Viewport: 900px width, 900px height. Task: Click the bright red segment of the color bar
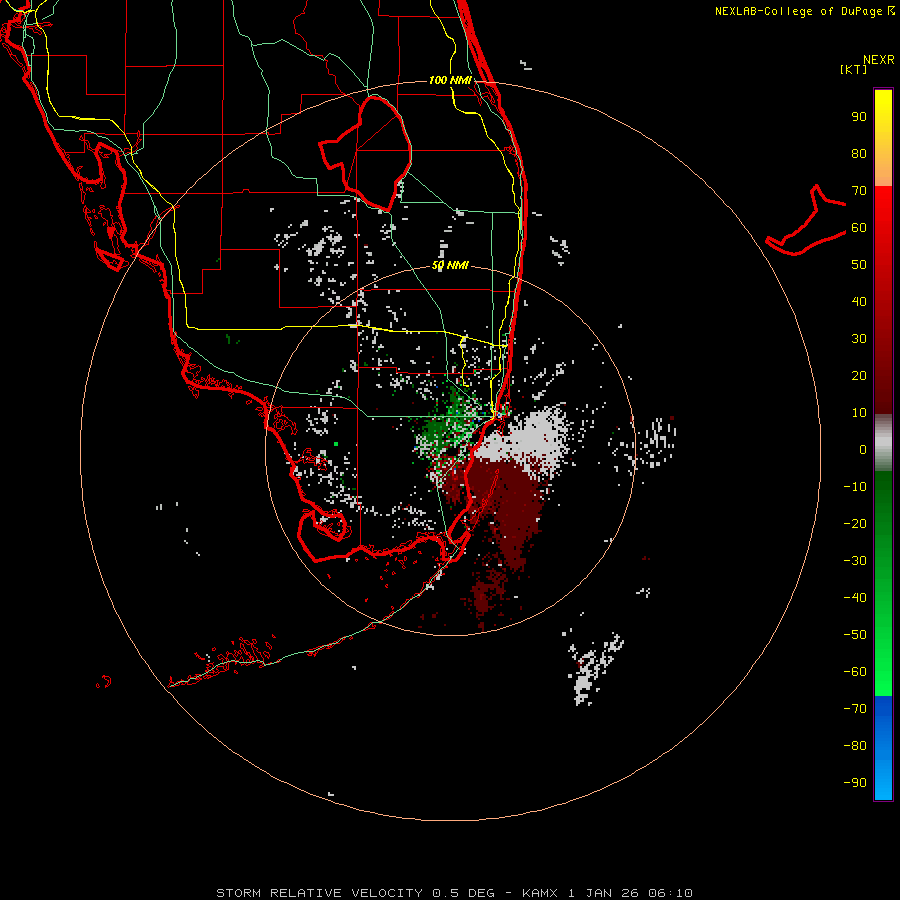click(x=883, y=212)
